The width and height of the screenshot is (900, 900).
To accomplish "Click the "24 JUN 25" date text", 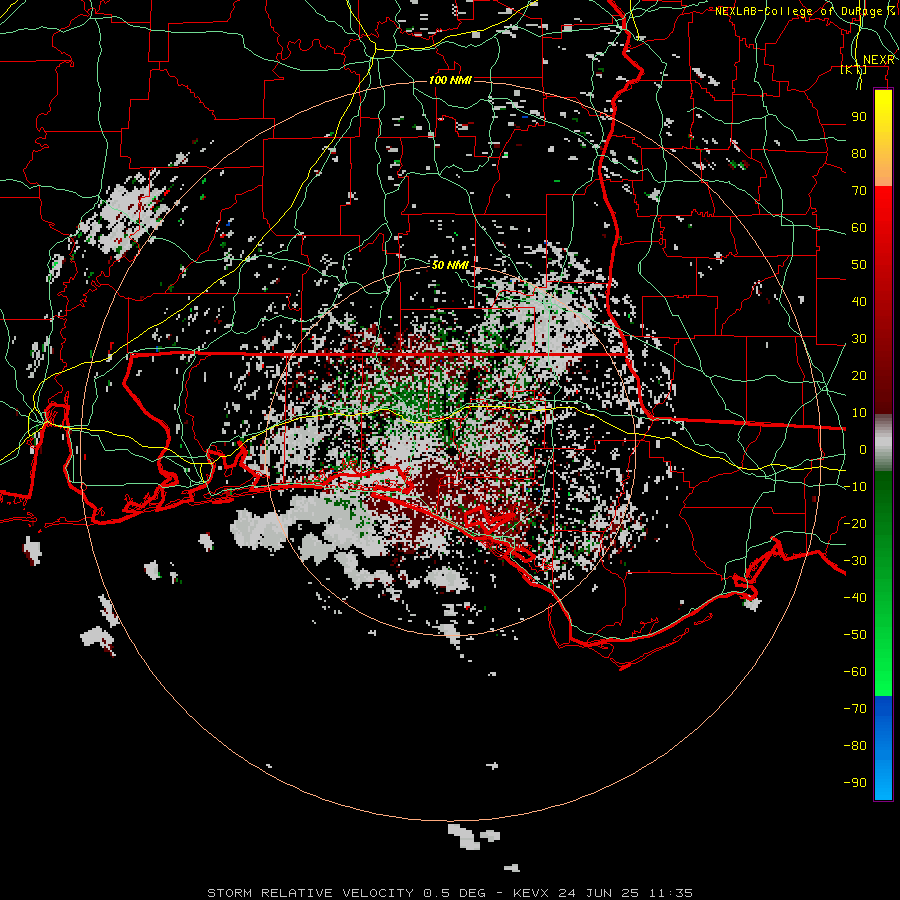I will point(599,893).
